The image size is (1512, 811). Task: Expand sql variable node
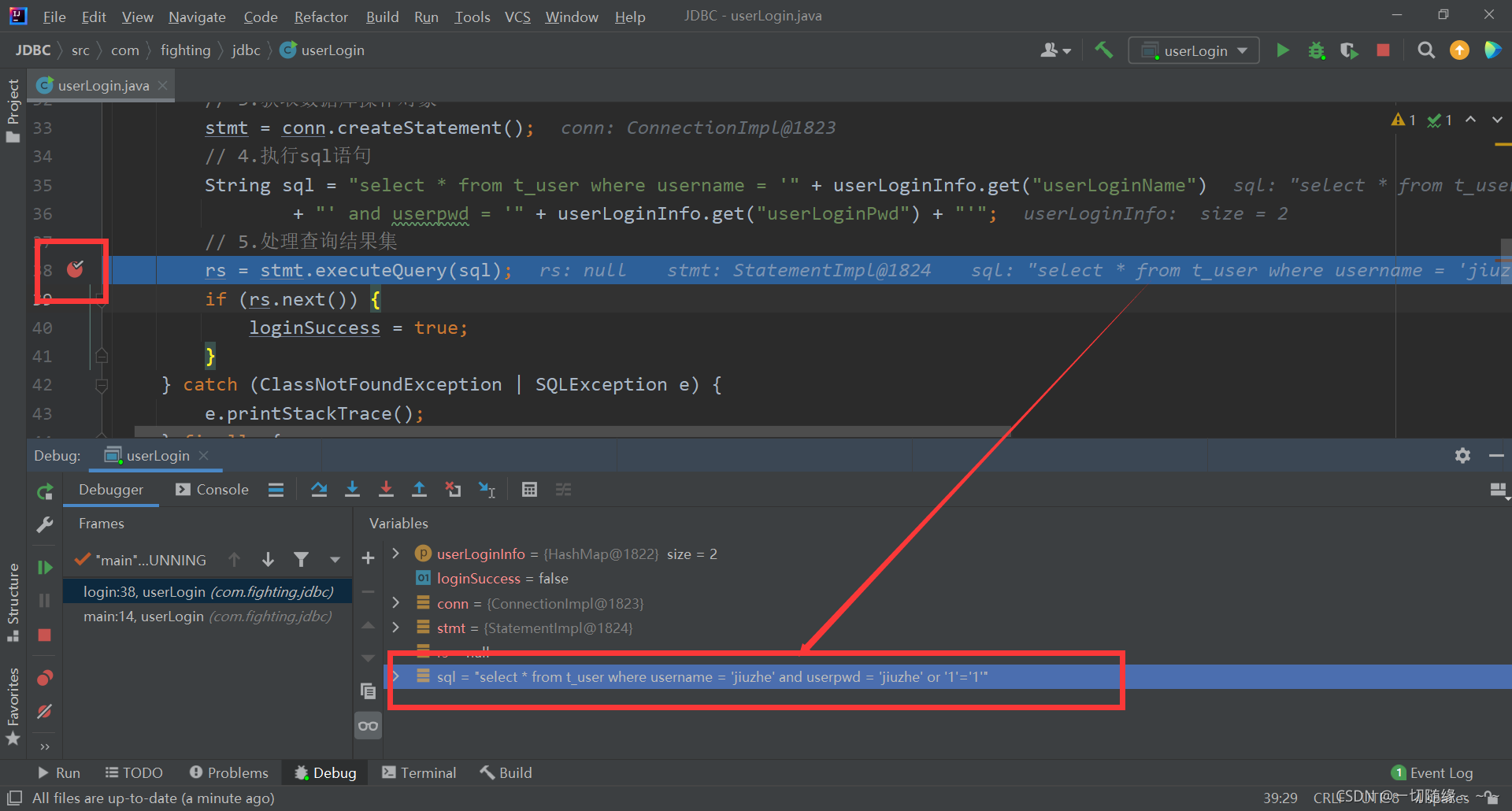pos(396,676)
